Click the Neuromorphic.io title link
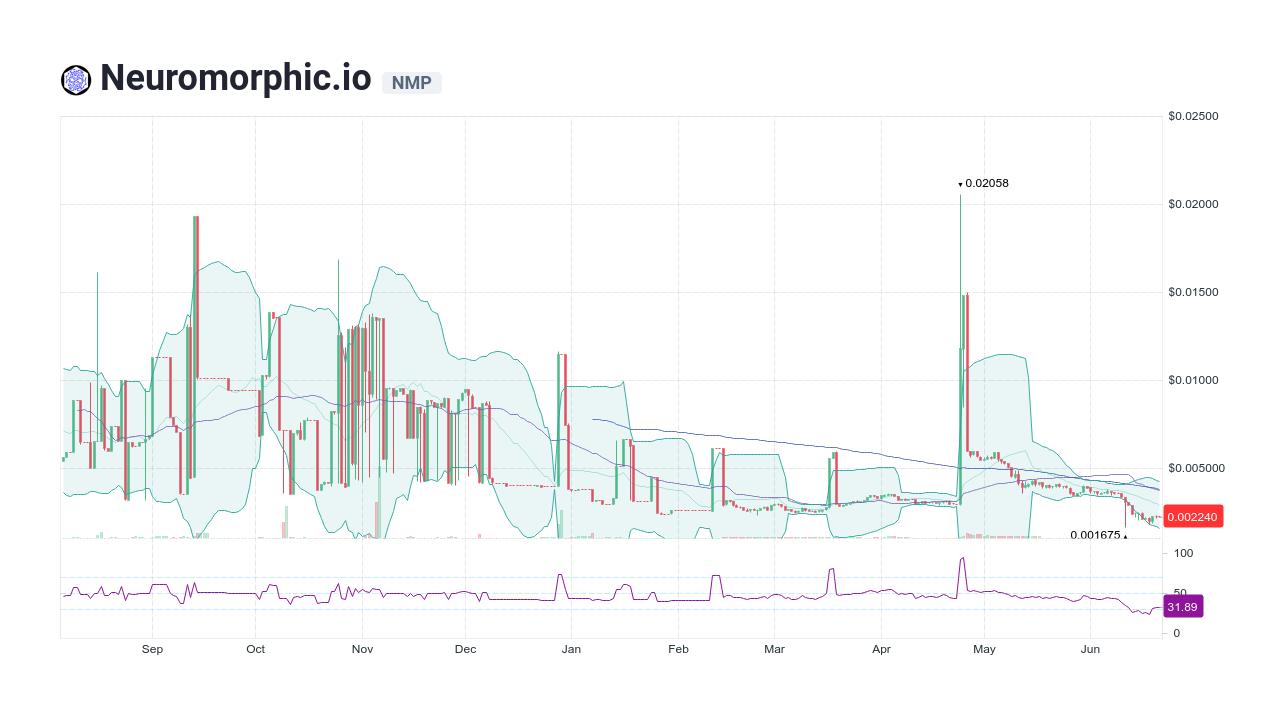The height and width of the screenshot is (720, 1280). point(235,77)
